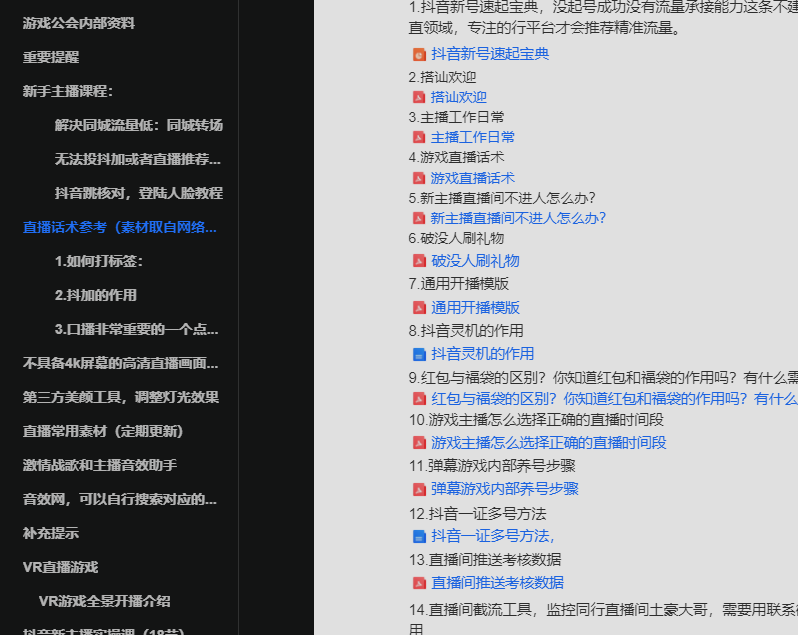Click the PDF icon beside 破没人刷礼物 link
The height and width of the screenshot is (635, 798).
click(419, 261)
